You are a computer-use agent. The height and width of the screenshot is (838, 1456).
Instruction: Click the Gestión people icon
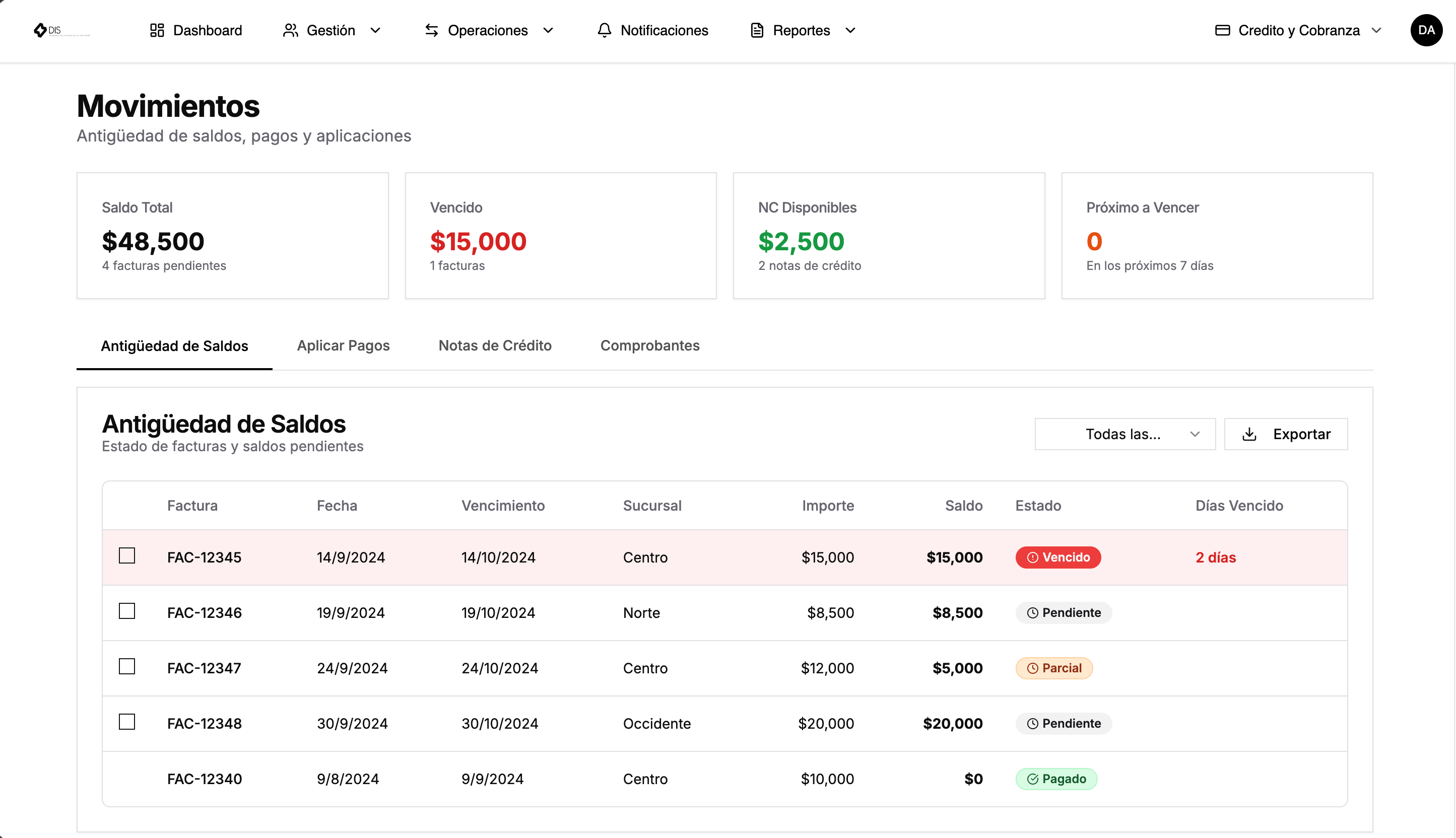291,30
